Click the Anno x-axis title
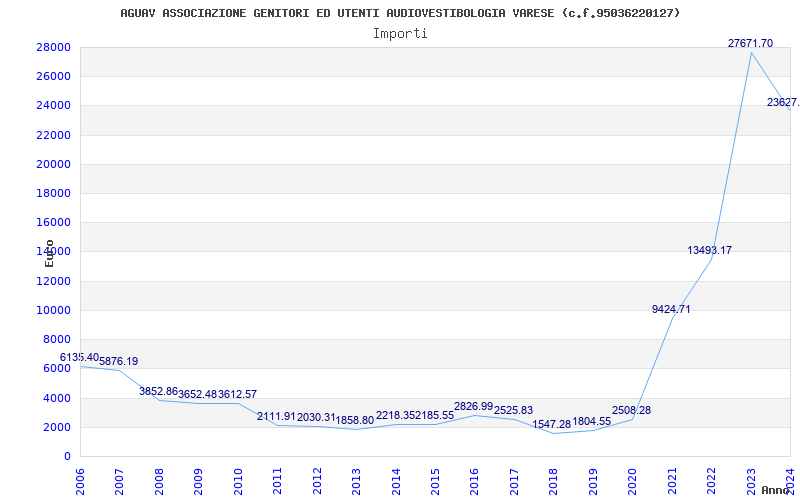This screenshot has height=500, width=800. pyautogui.click(x=777, y=490)
